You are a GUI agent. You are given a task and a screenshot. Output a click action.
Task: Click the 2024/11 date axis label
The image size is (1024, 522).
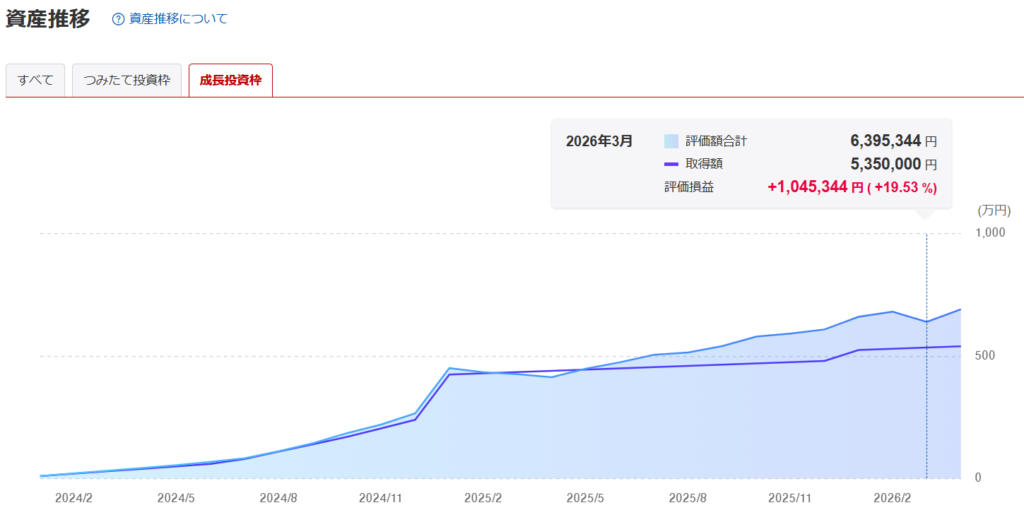[x=381, y=497]
